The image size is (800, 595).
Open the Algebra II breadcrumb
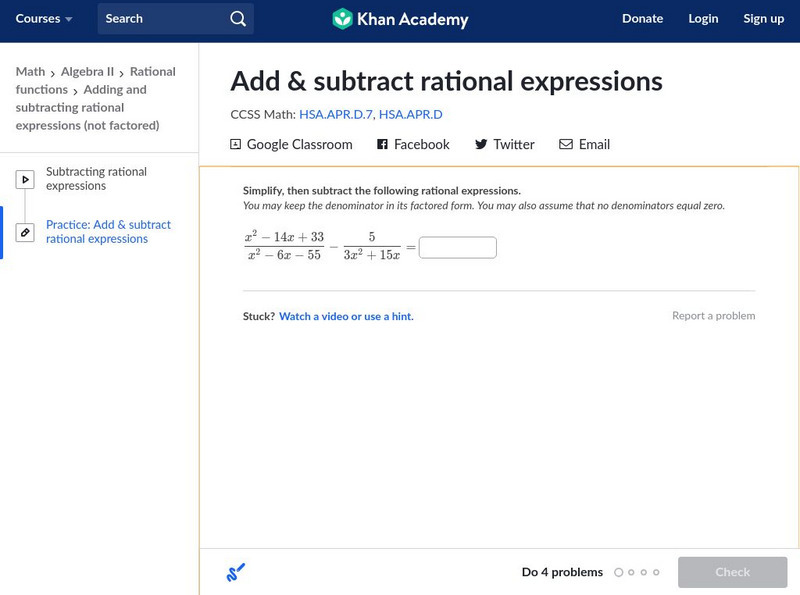[x=87, y=72]
